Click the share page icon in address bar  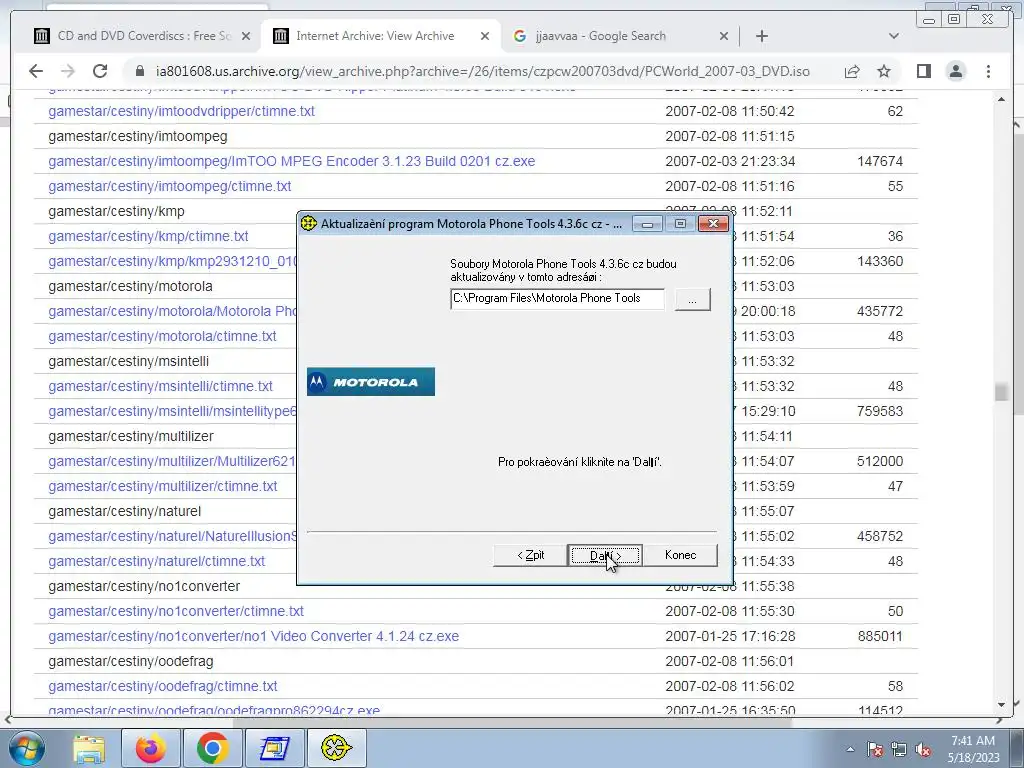(x=852, y=71)
